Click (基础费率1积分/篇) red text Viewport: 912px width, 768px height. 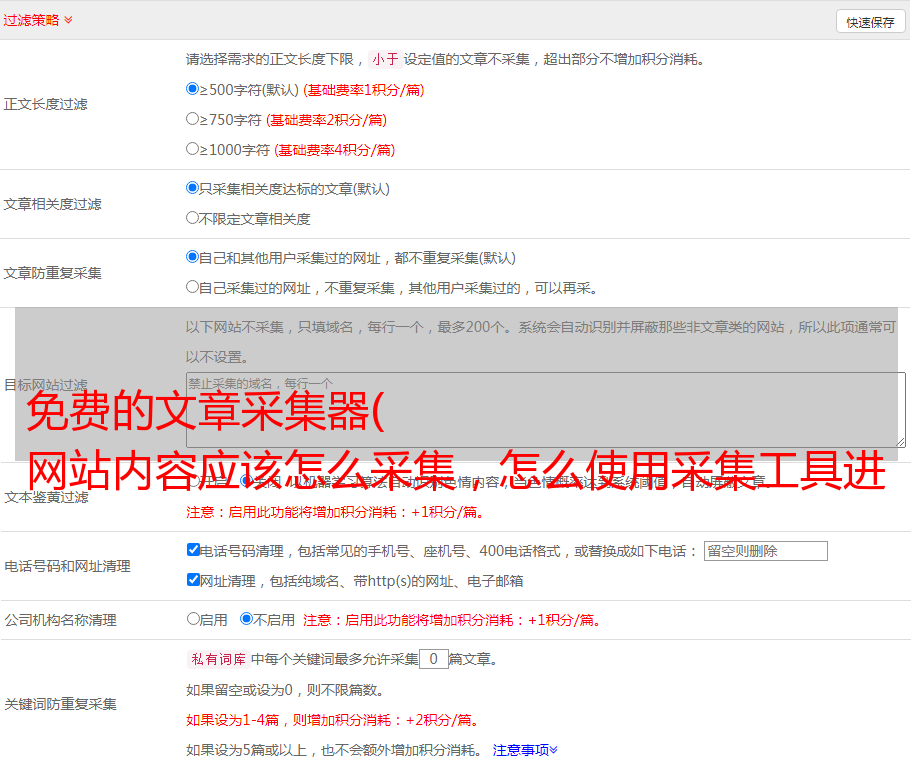364,90
